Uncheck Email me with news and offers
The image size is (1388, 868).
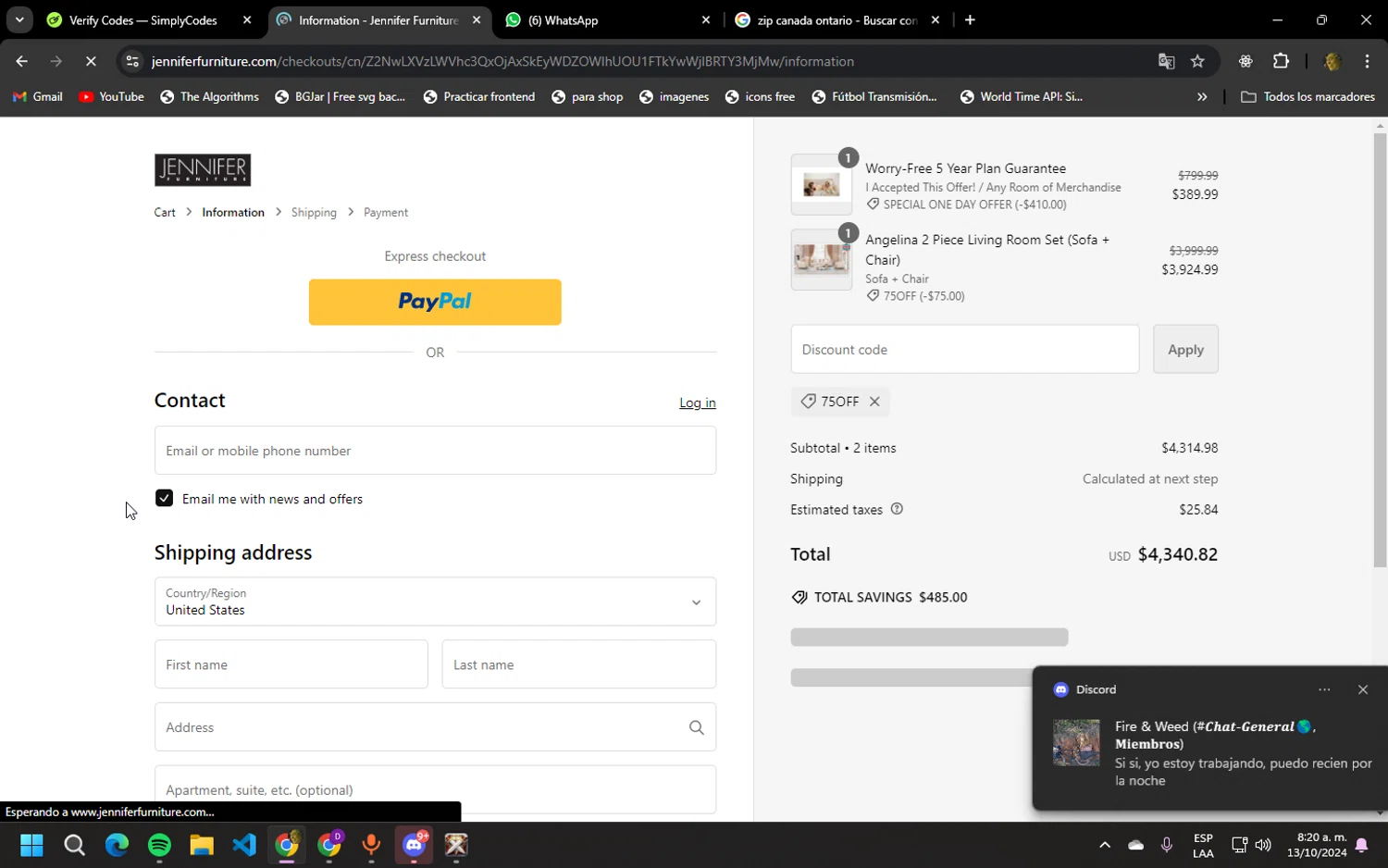tap(164, 498)
